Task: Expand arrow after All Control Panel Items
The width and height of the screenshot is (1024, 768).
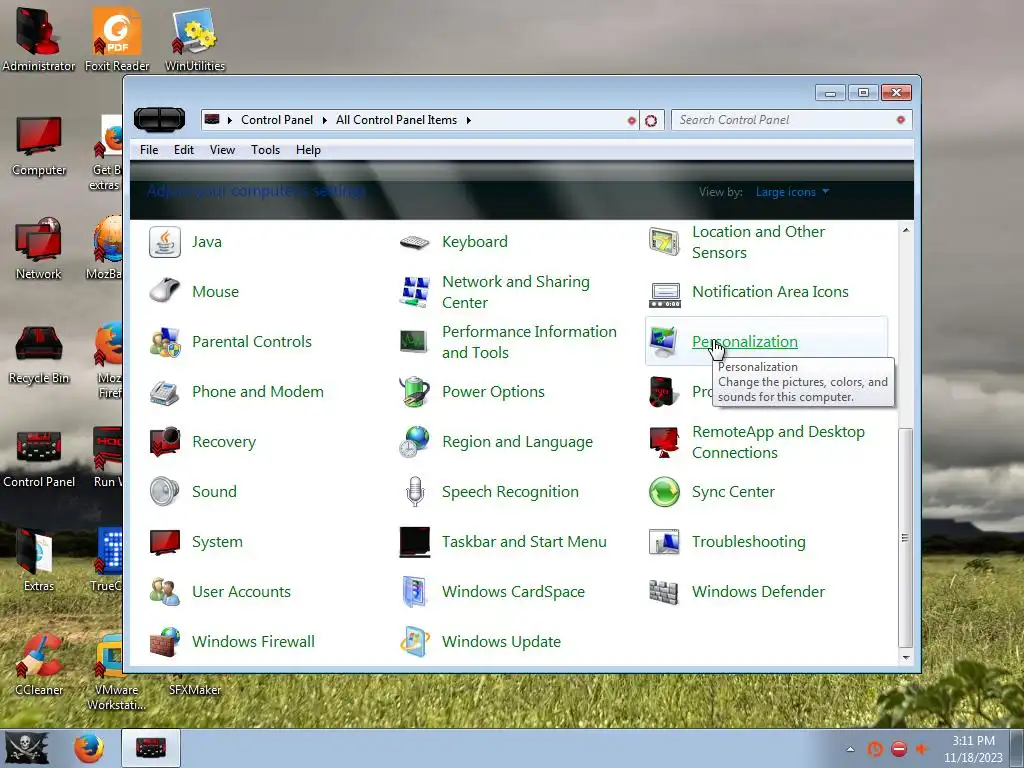Action: 468,120
